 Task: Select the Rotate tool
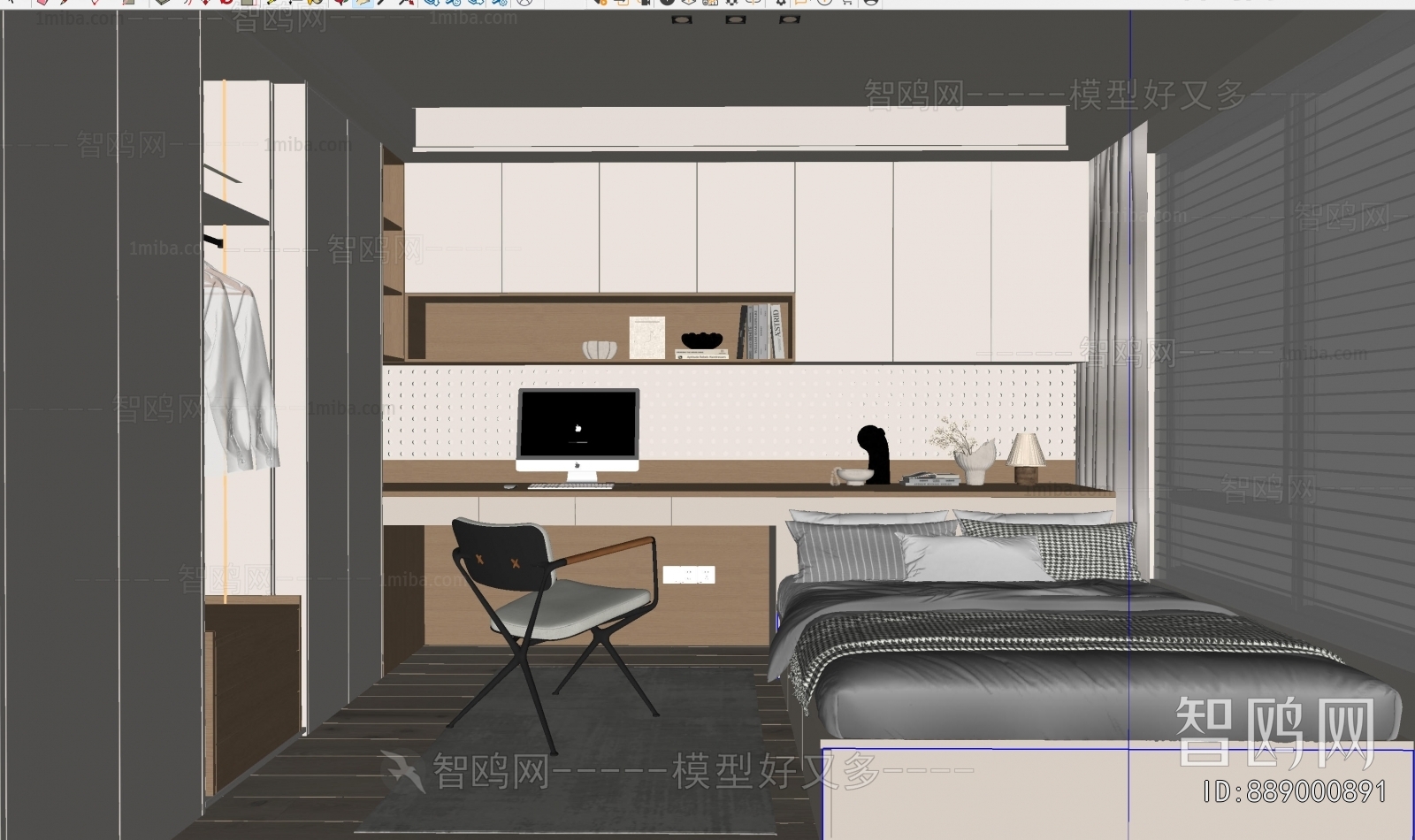point(226,4)
